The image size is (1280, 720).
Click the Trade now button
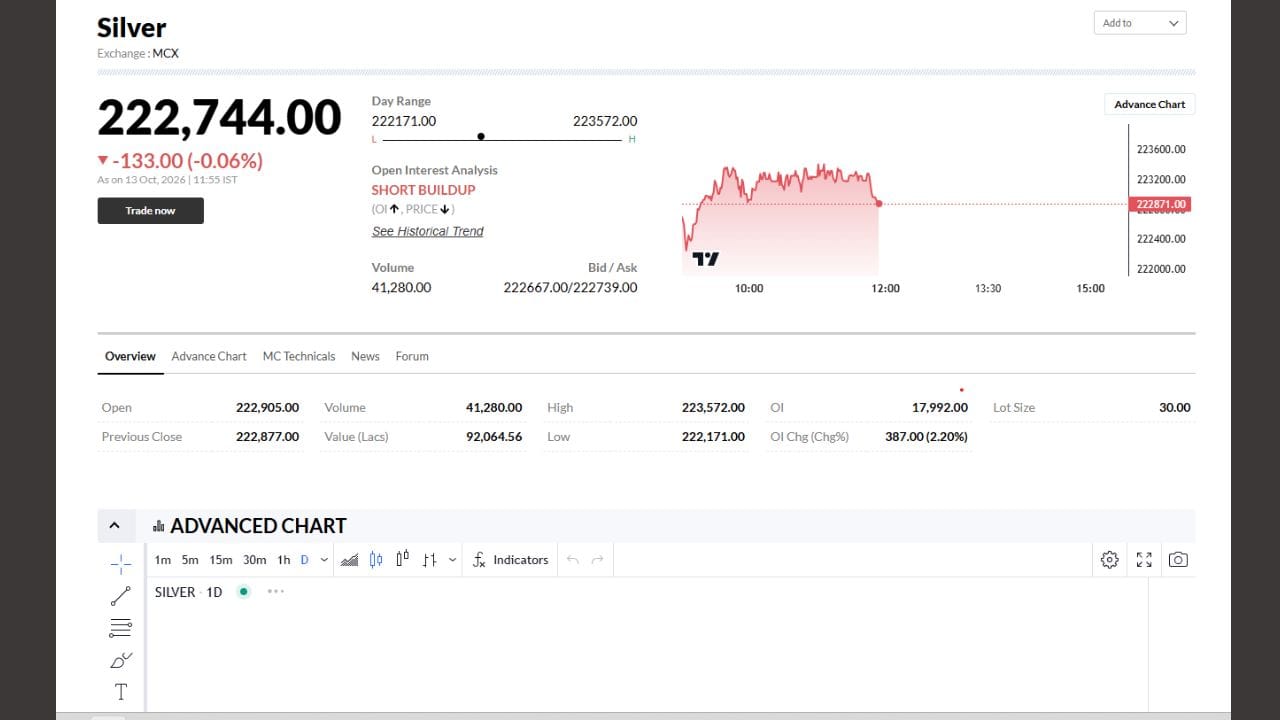[150, 211]
